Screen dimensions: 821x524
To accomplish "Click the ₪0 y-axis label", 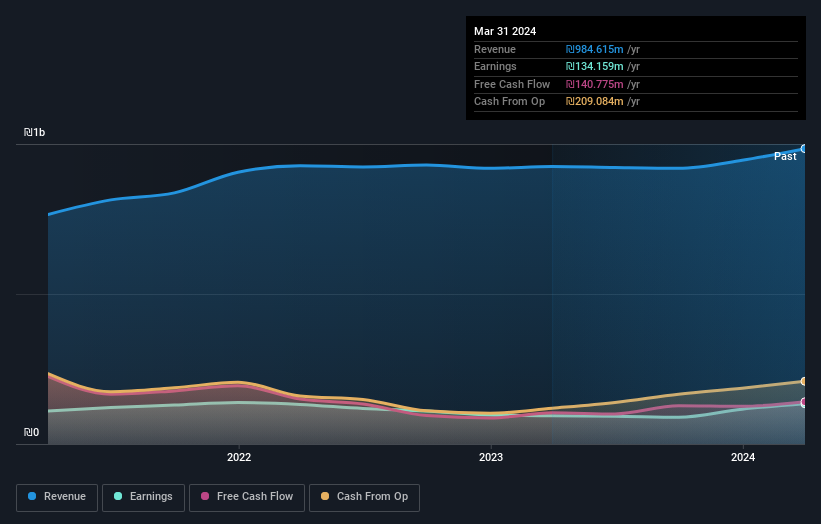I will pyautogui.click(x=31, y=432).
